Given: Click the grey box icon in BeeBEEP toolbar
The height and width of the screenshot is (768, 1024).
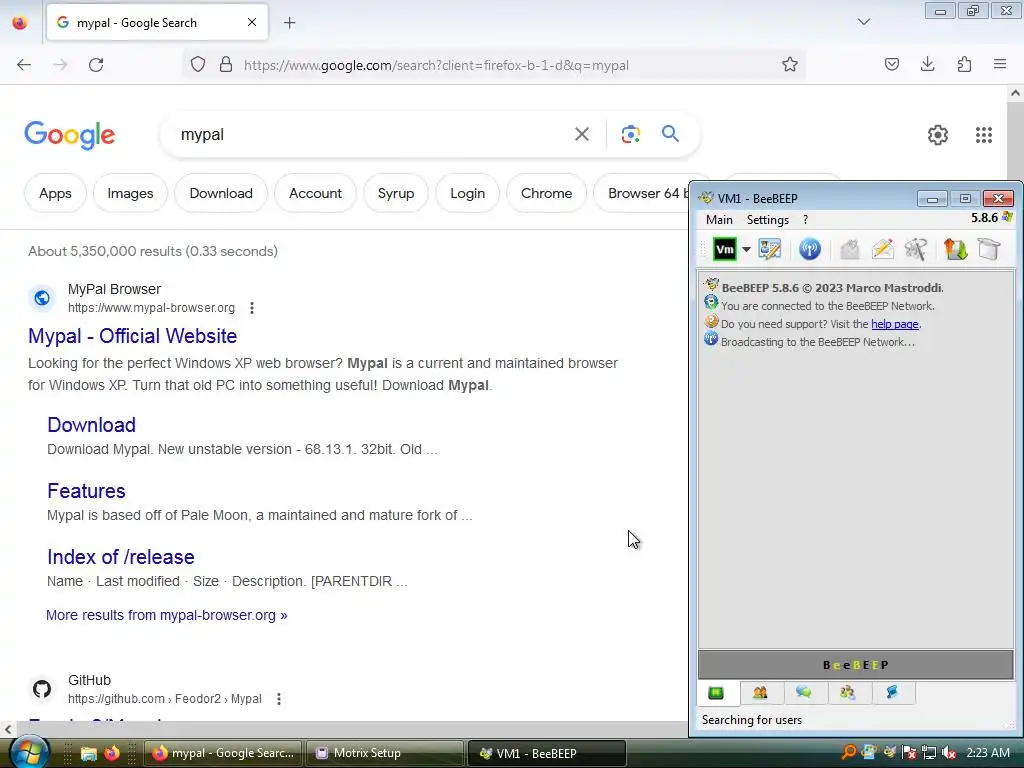Looking at the screenshot, I should (x=989, y=249).
